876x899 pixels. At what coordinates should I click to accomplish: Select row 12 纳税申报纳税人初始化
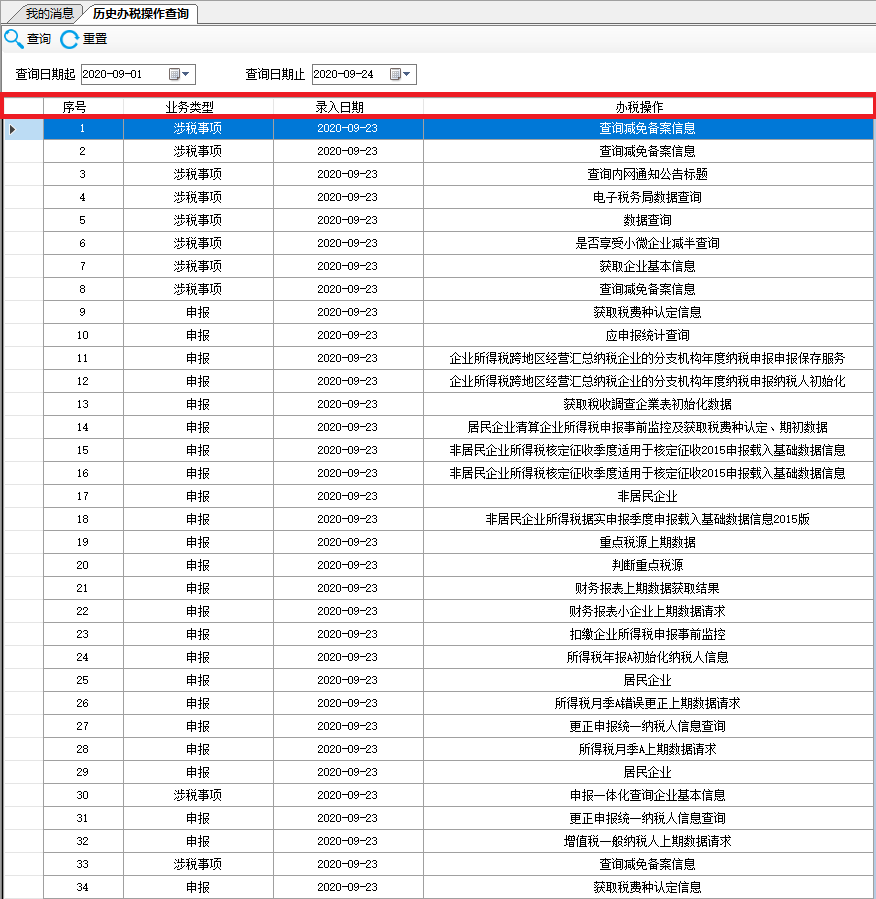(648, 381)
